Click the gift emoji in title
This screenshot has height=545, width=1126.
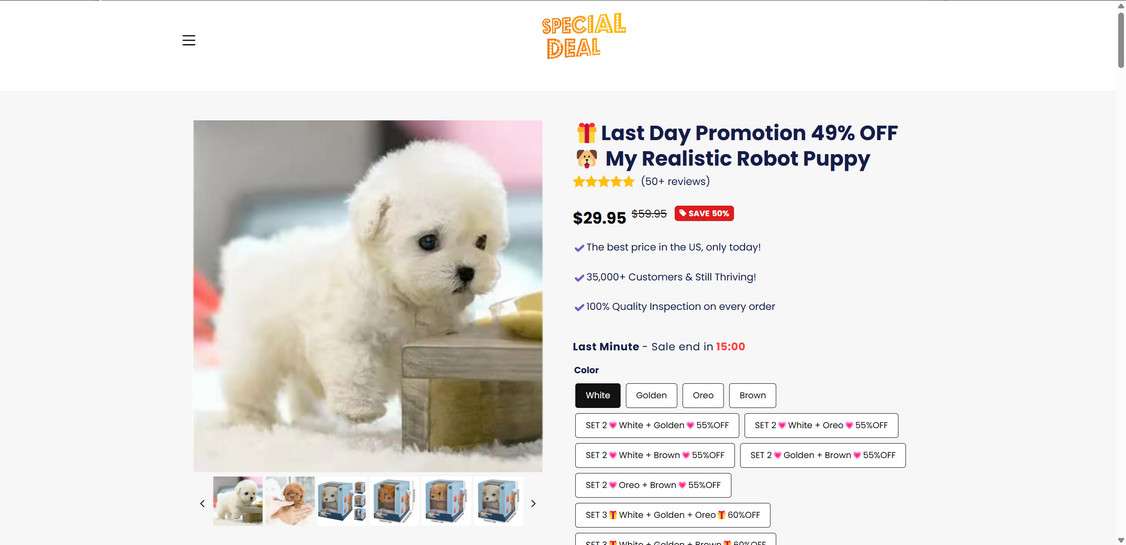(x=586, y=133)
